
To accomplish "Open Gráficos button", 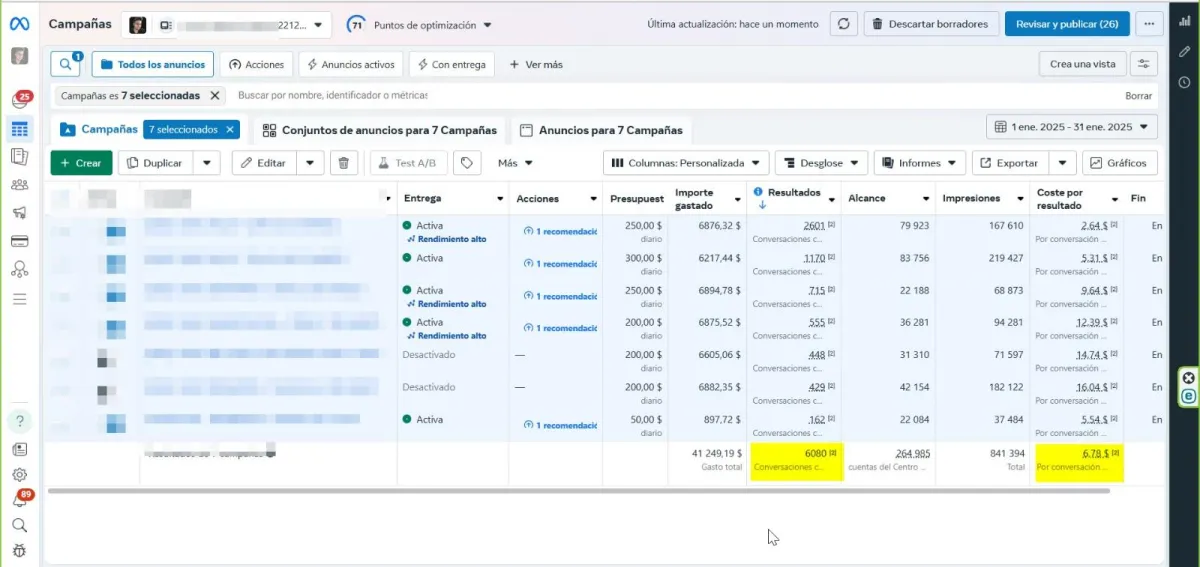I will click(x=1120, y=163).
